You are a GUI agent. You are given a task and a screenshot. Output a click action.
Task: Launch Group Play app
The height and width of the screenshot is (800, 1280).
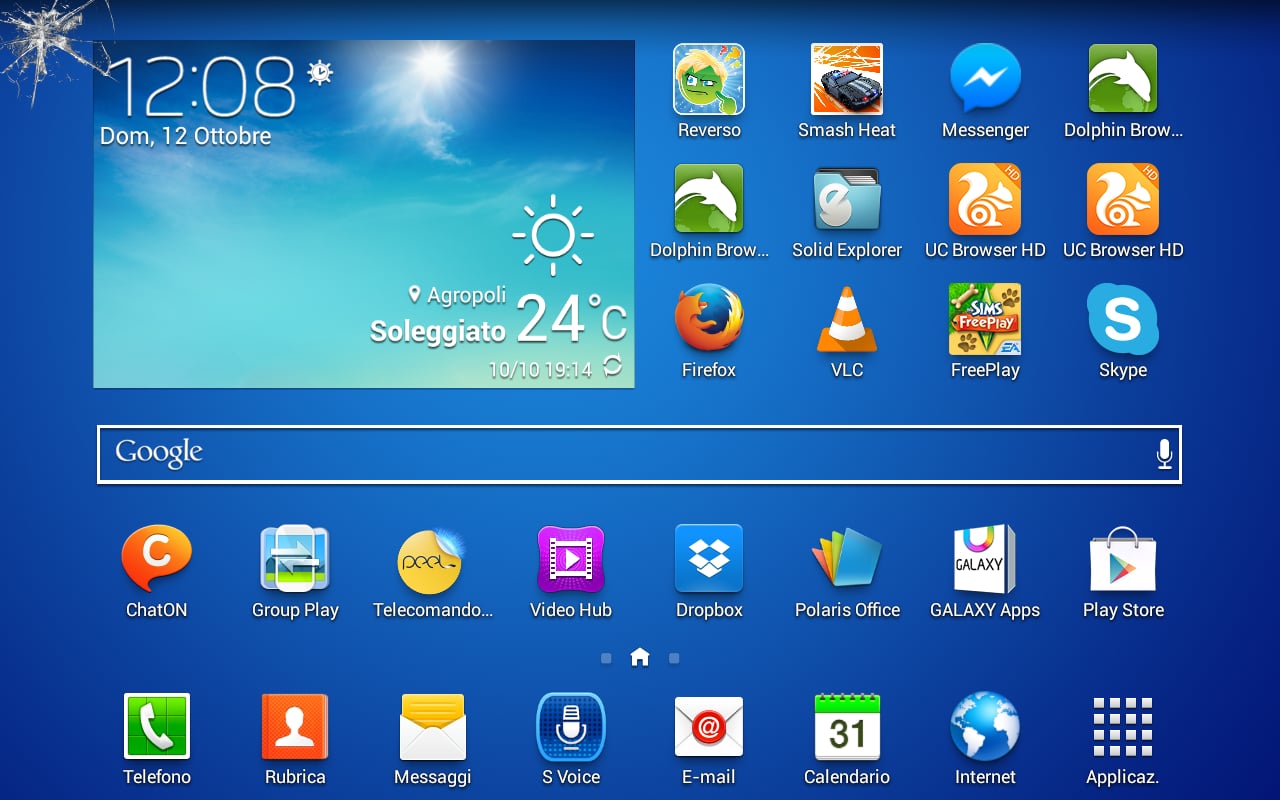coord(295,560)
